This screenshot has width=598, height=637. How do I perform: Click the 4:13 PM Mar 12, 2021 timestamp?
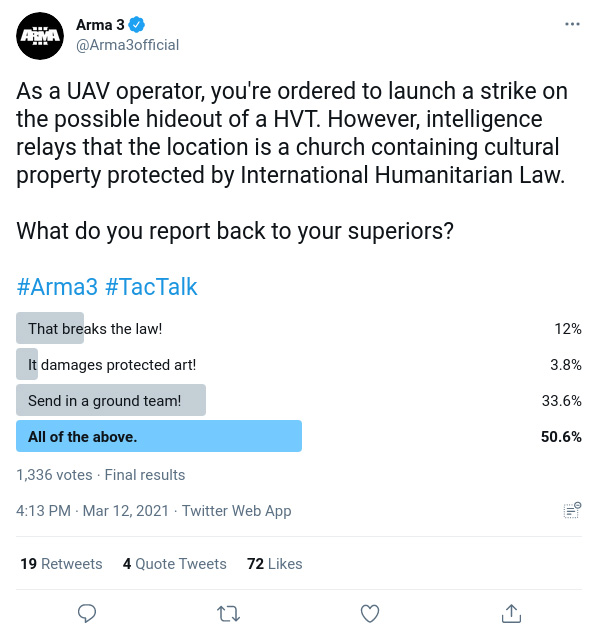[x=92, y=511]
